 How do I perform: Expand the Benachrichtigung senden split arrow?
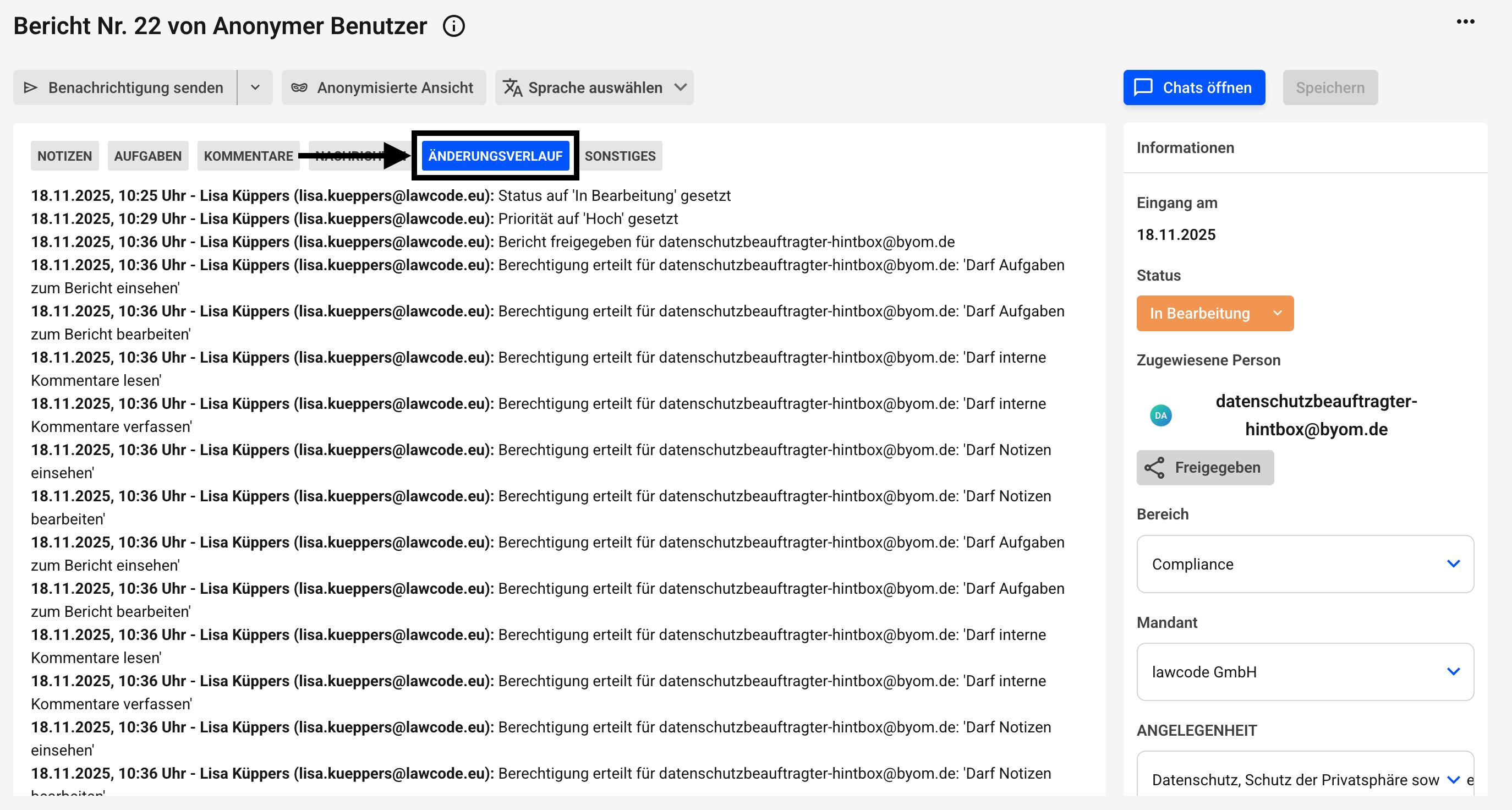(255, 87)
